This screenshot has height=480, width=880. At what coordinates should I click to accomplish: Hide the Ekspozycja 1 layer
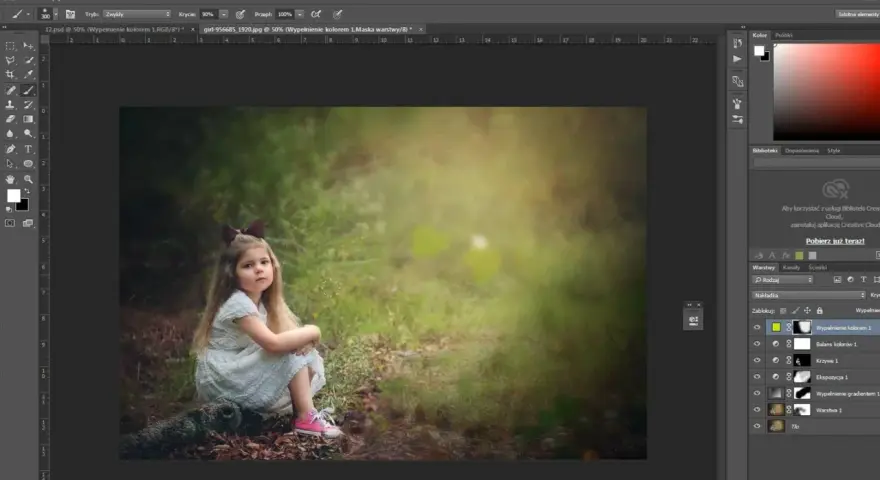[757, 377]
